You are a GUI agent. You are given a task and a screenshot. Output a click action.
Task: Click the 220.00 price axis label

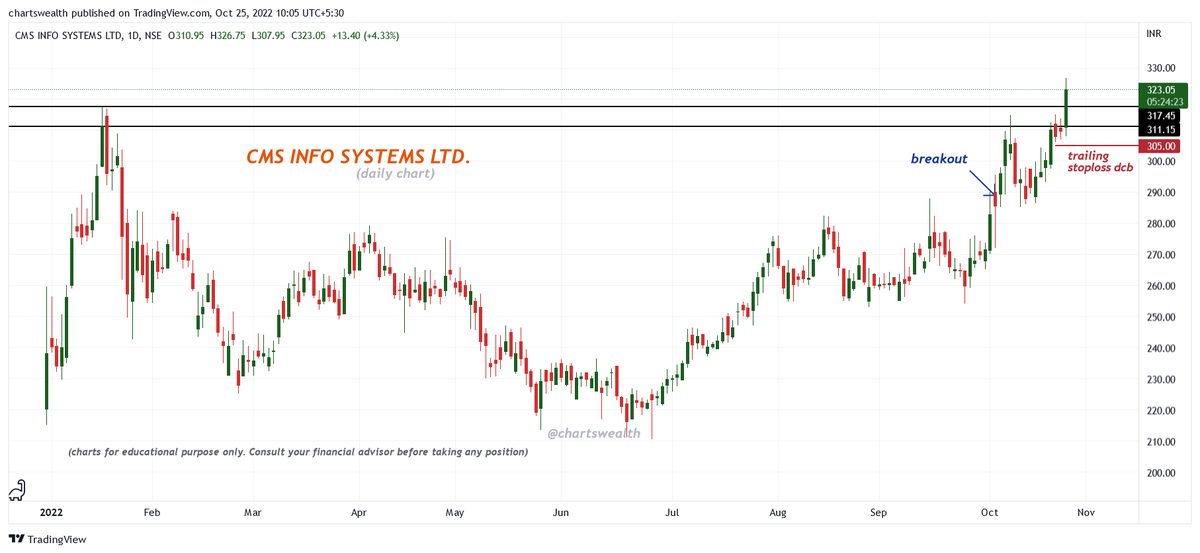tap(1160, 410)
